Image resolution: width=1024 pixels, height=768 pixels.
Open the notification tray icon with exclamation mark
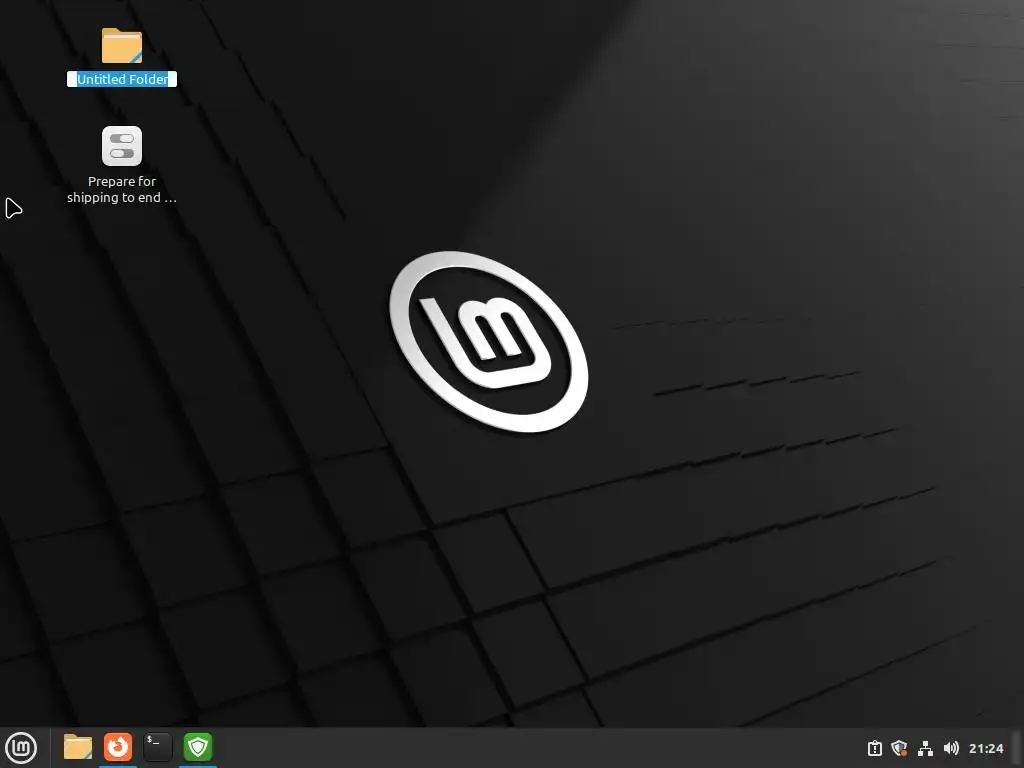coord(874,748)
